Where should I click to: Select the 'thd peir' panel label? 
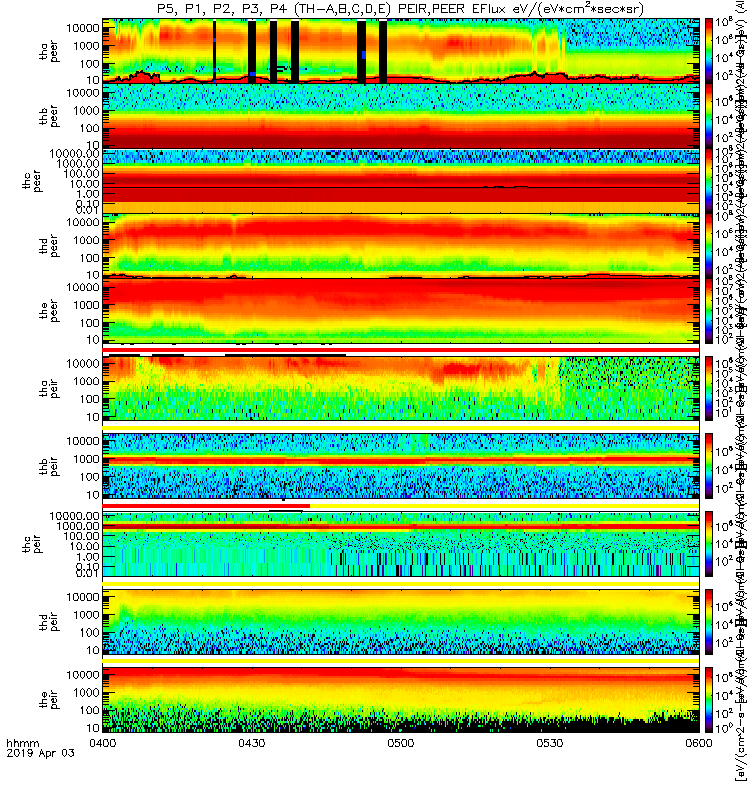coord(49,622)
